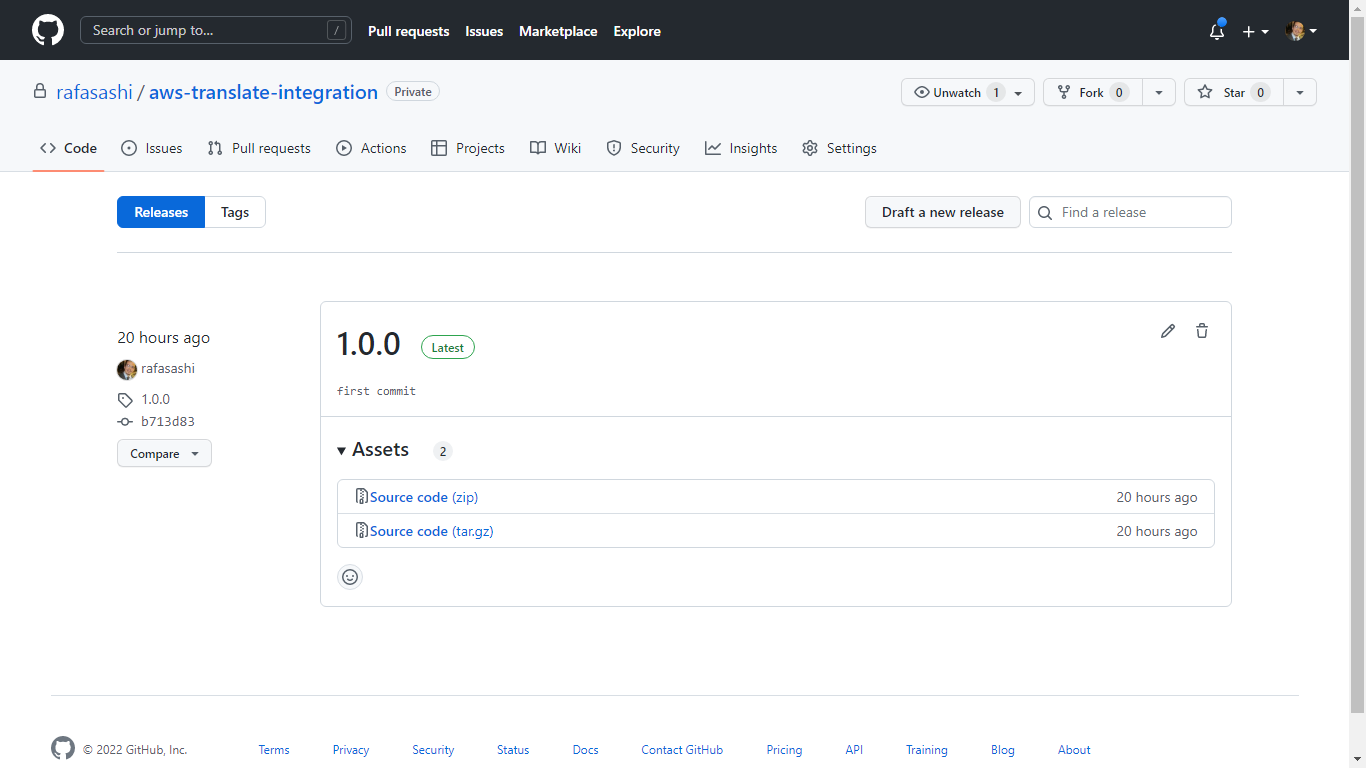
Task: Open aws-translate-integration repository link
Action: [x=263, y=92]
